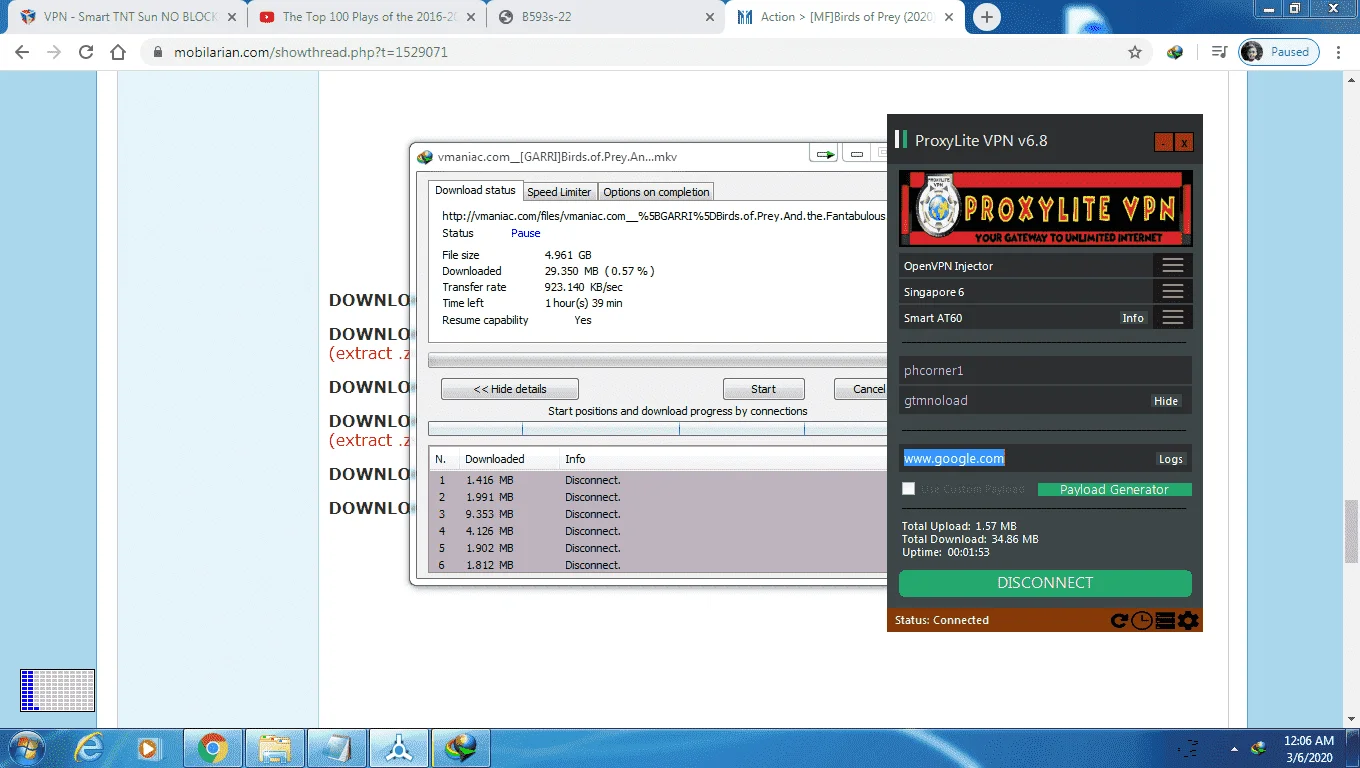Minimize the ProxyLite VPN window
Image resolution: width=1360 pixels, height=768 pixels.
coord(1163,142)
